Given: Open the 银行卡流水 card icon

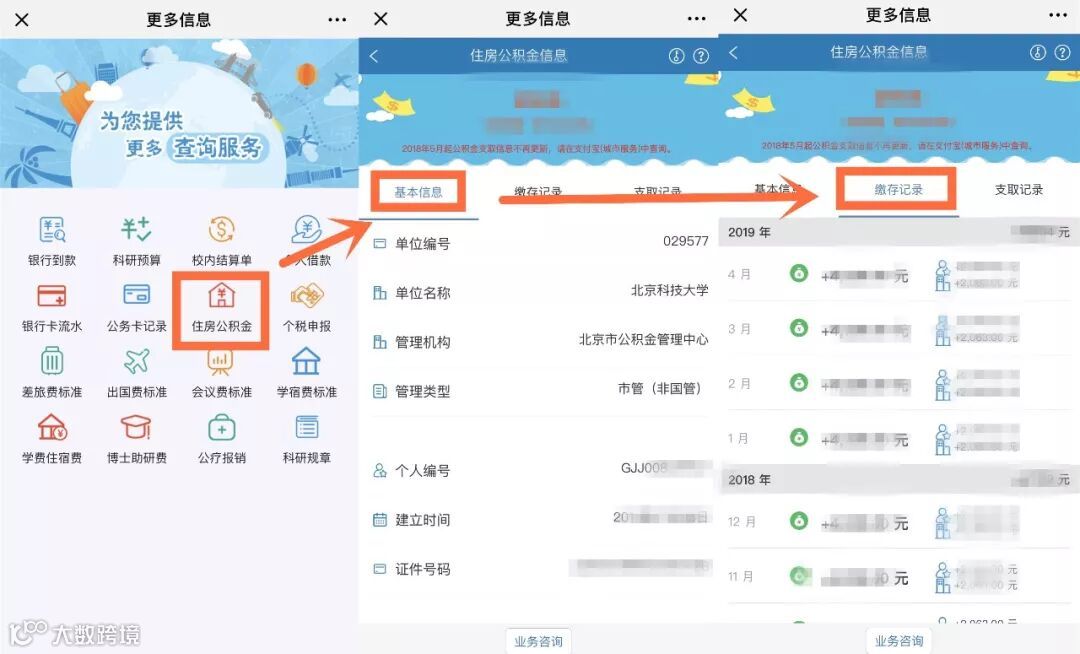Looking at the screenshot, I should pos(52,296).
